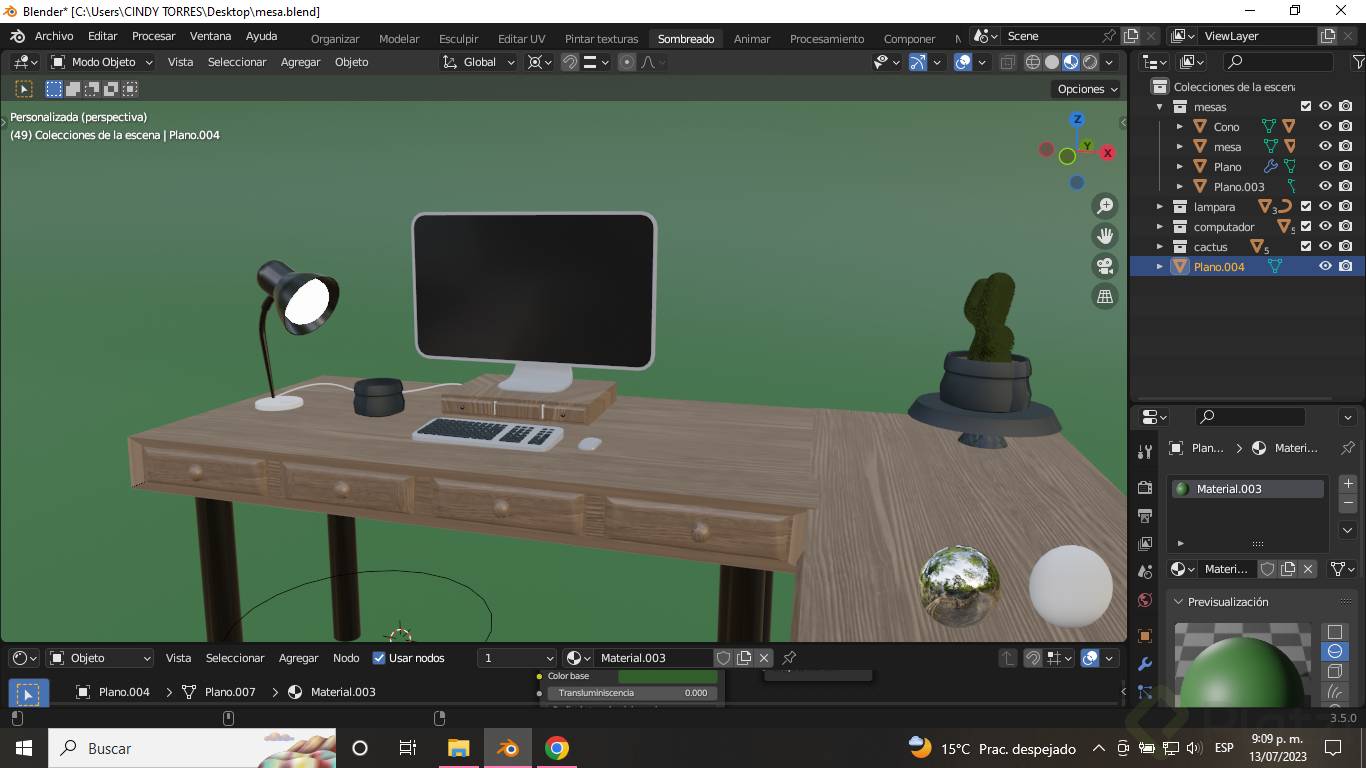Open the Render properties tab

click(x=1145, y=487)
